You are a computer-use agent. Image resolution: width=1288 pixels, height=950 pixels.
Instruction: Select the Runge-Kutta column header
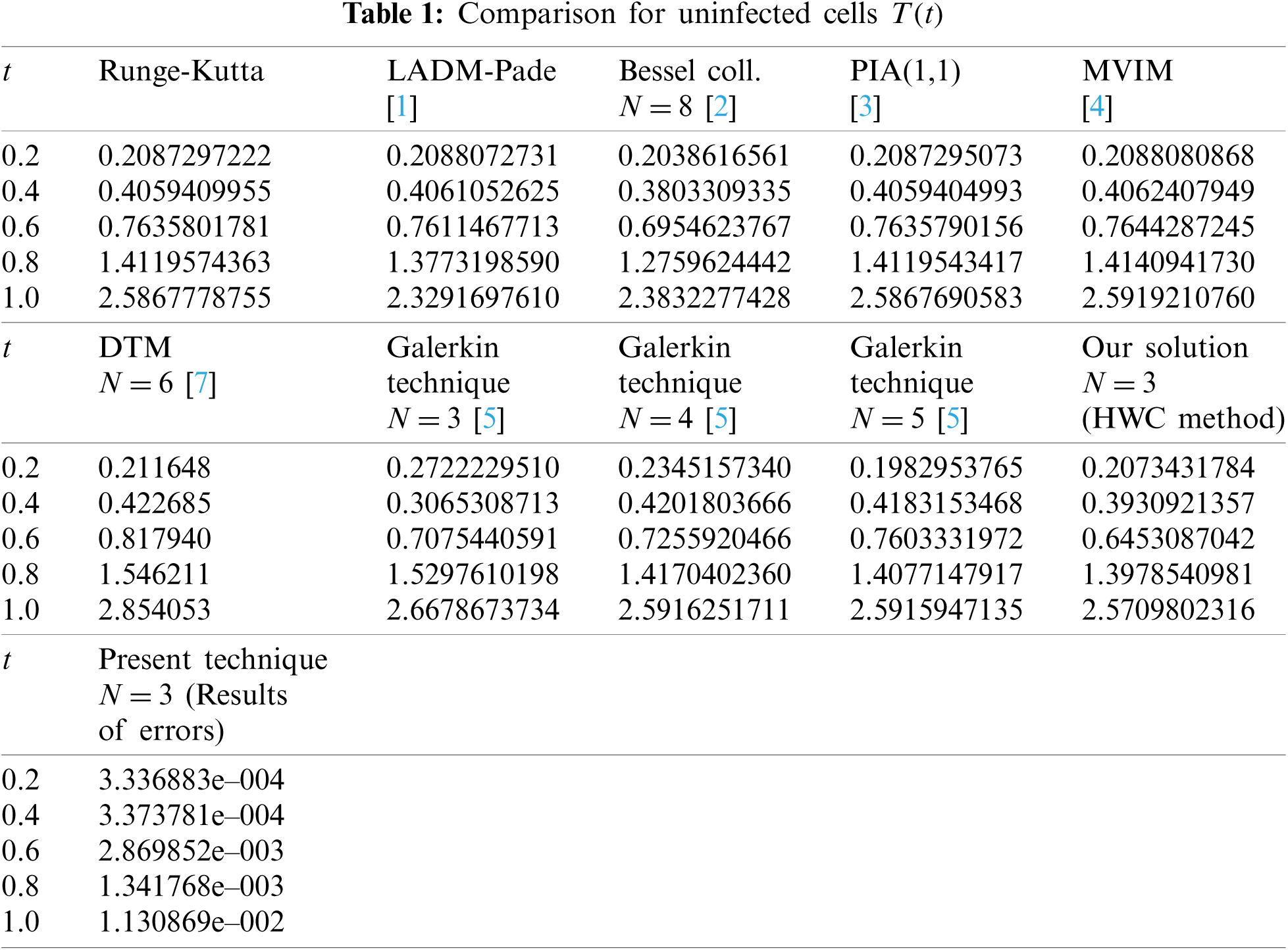(x=181, y=72)
